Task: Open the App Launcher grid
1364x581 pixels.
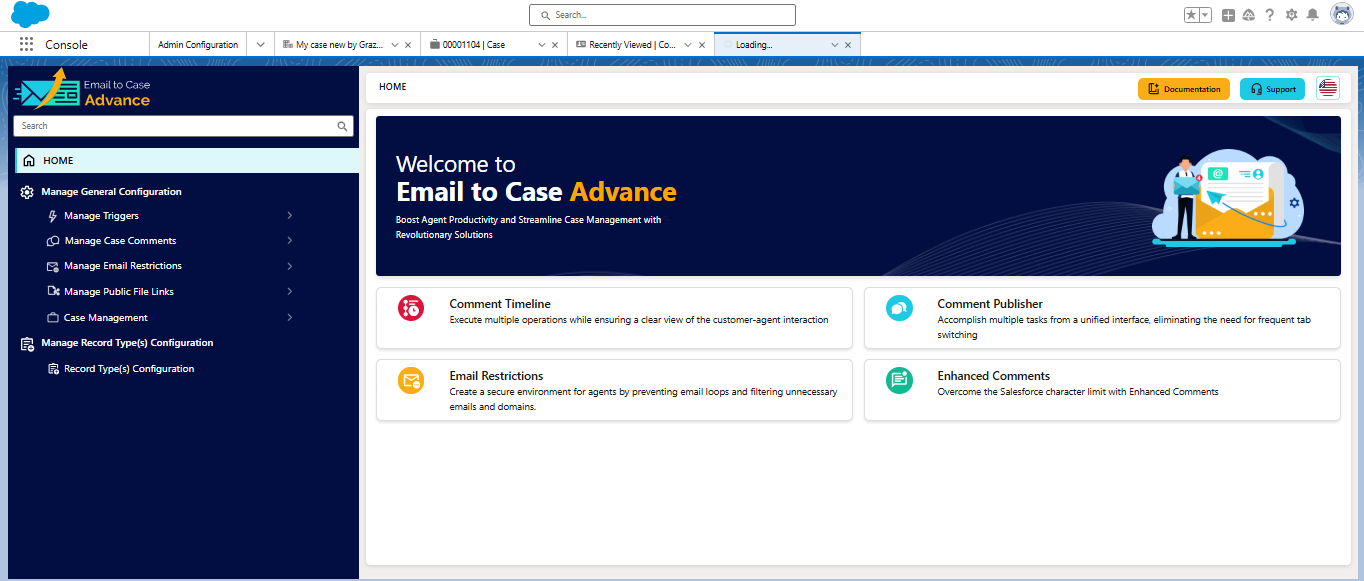Action: click(26, 44)
